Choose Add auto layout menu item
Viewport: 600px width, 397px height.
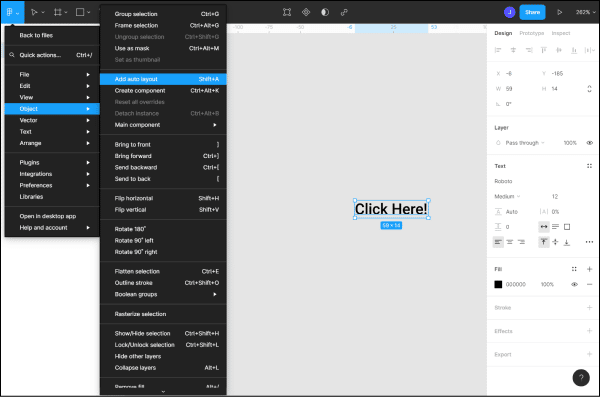163,79
